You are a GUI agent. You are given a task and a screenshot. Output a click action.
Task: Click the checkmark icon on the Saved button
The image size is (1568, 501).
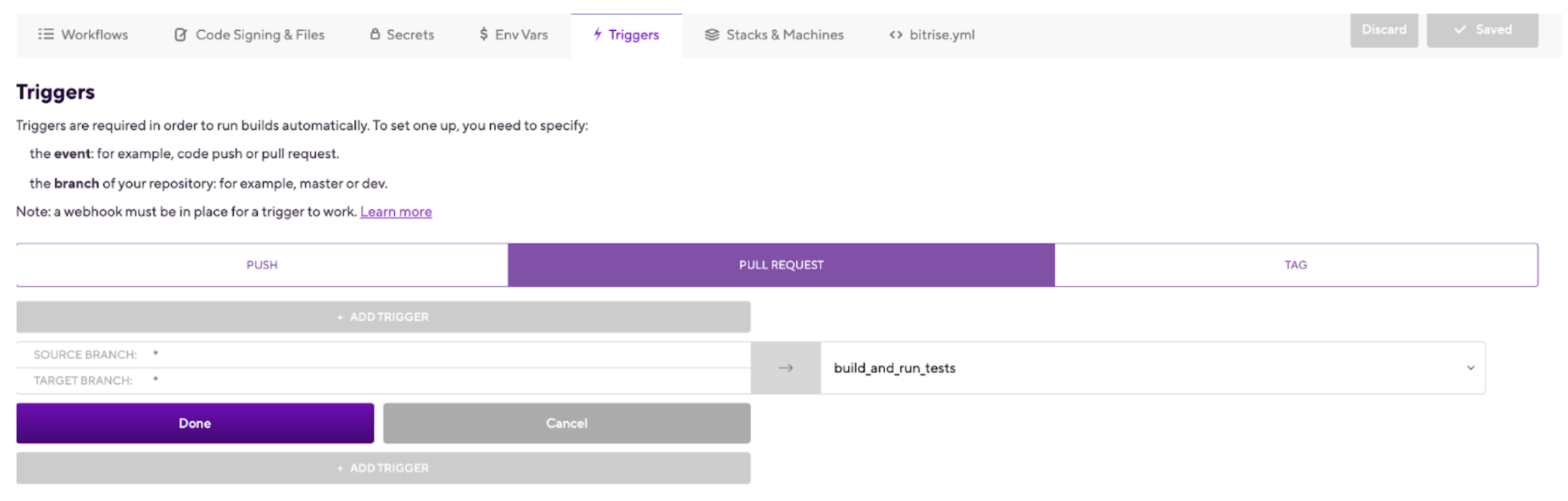pyautogui.click(x=1459, y=29)
